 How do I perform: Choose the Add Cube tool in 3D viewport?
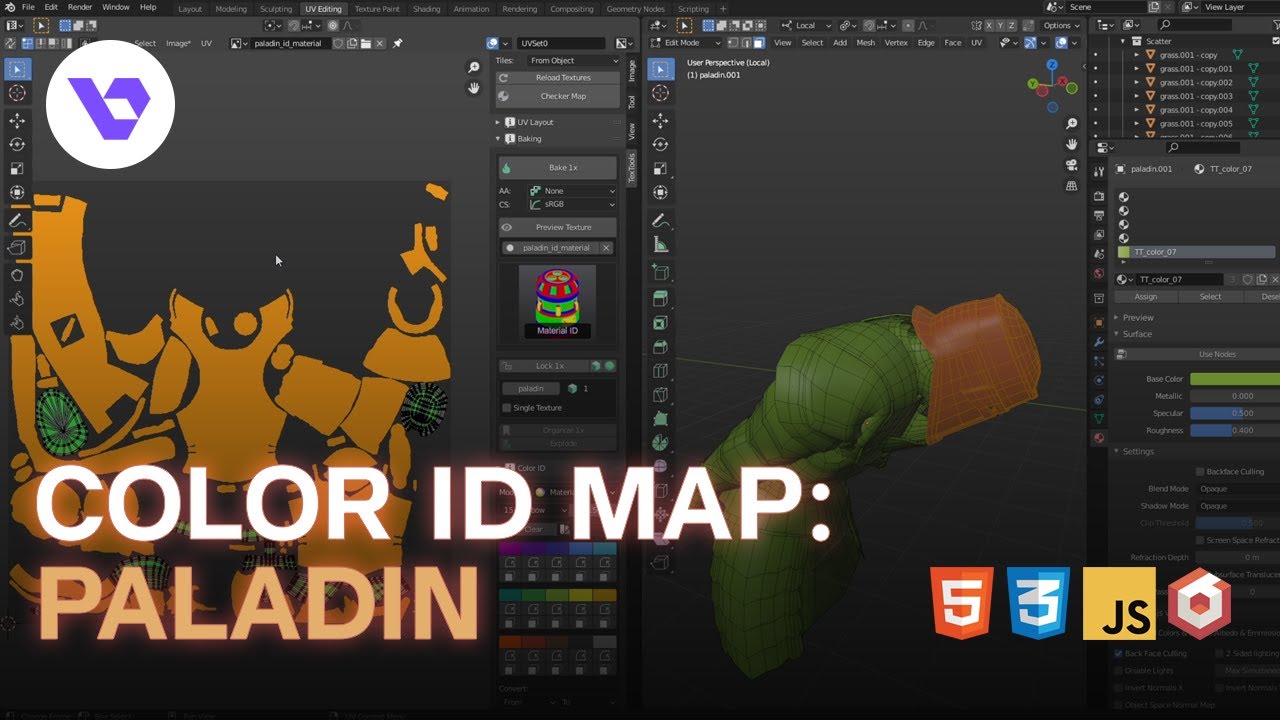click(x=660, y=272)
